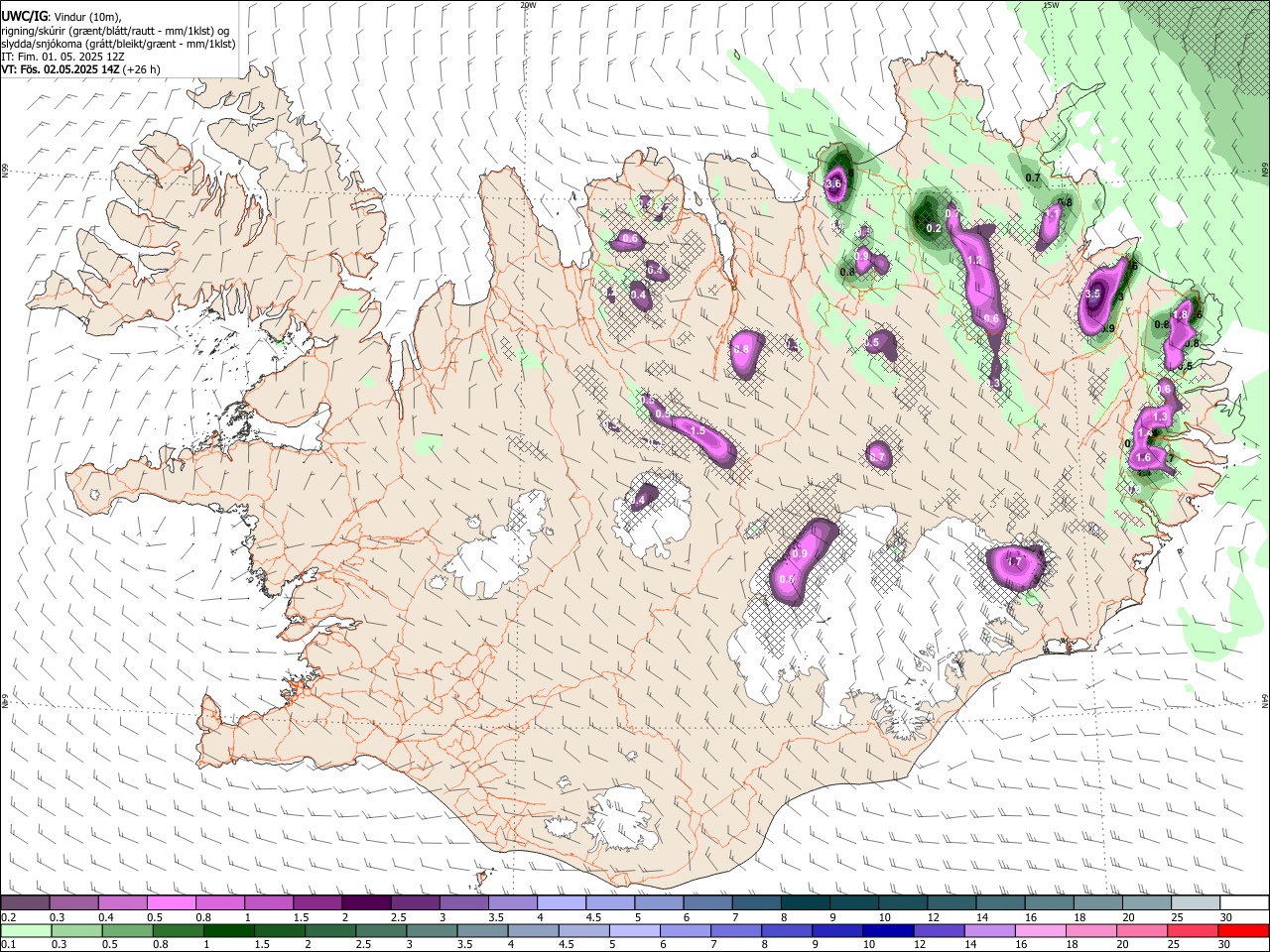Select the darkest purple 2 legend swatch
1270x952 pixels.
coord(366,902)
